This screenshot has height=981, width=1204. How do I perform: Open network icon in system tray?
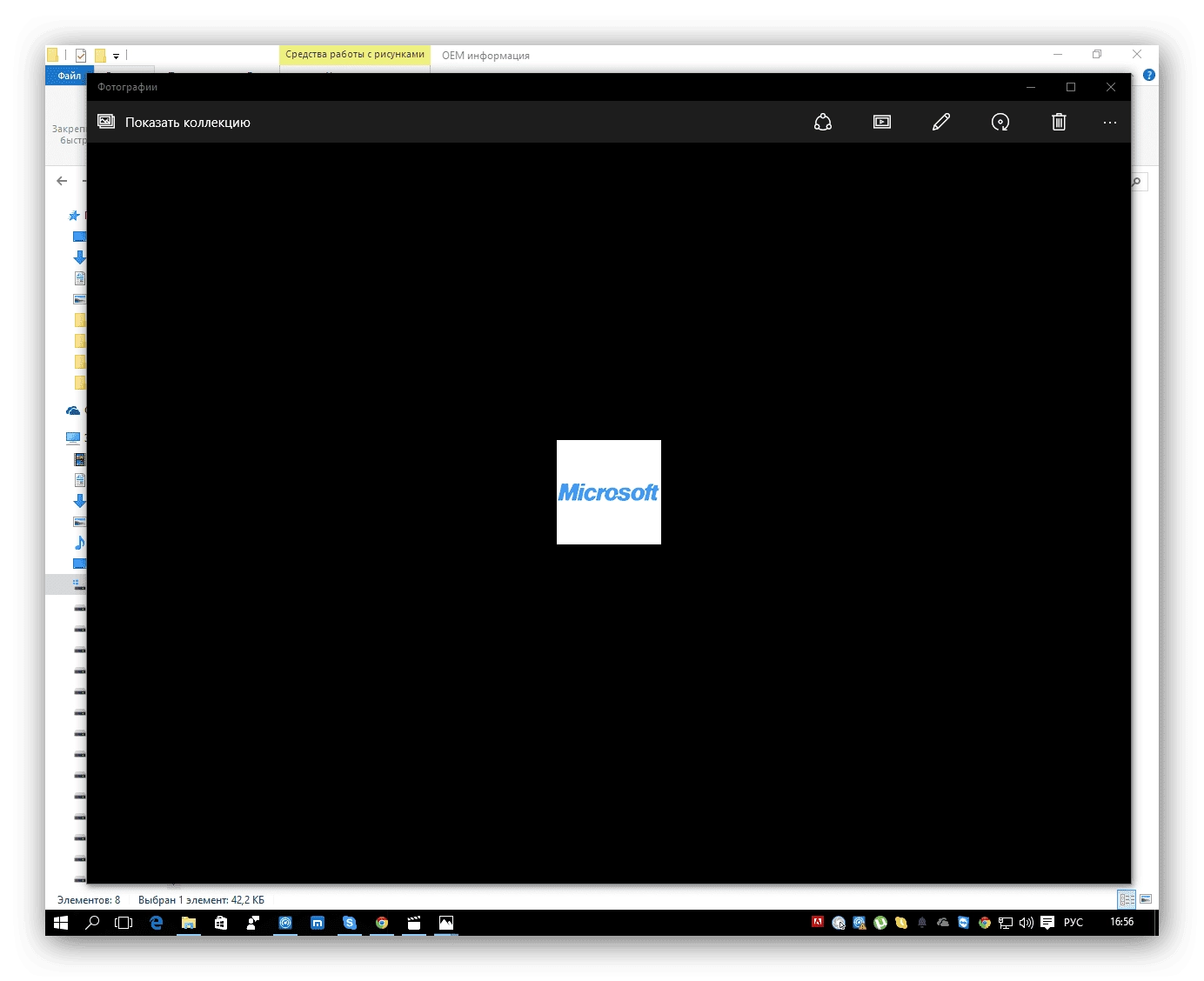1006,923
